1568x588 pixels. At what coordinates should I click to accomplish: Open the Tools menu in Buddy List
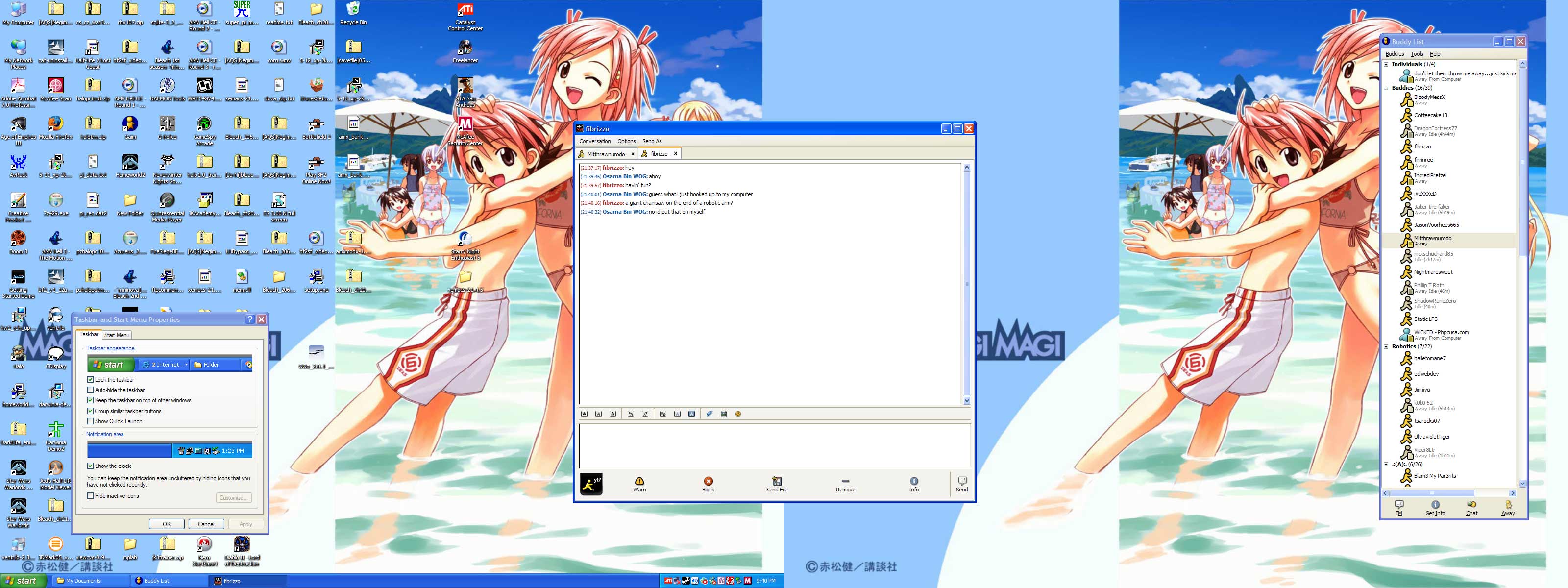1417,54
